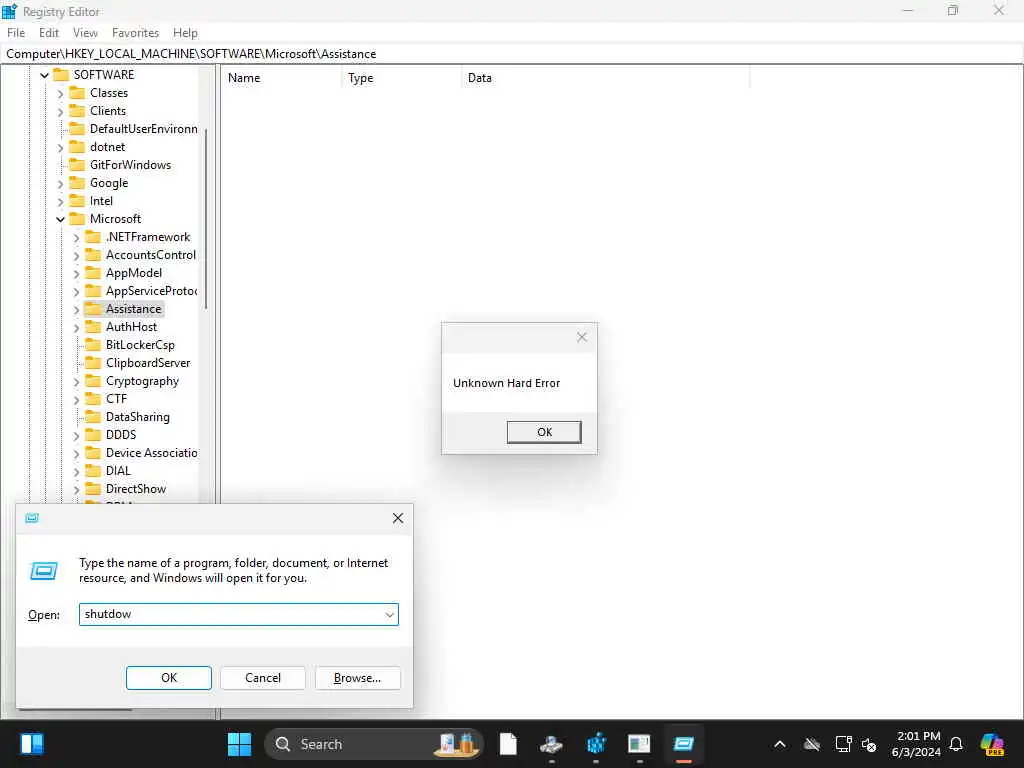
Task: Expand the Clients key
Action: coord(60,112)
